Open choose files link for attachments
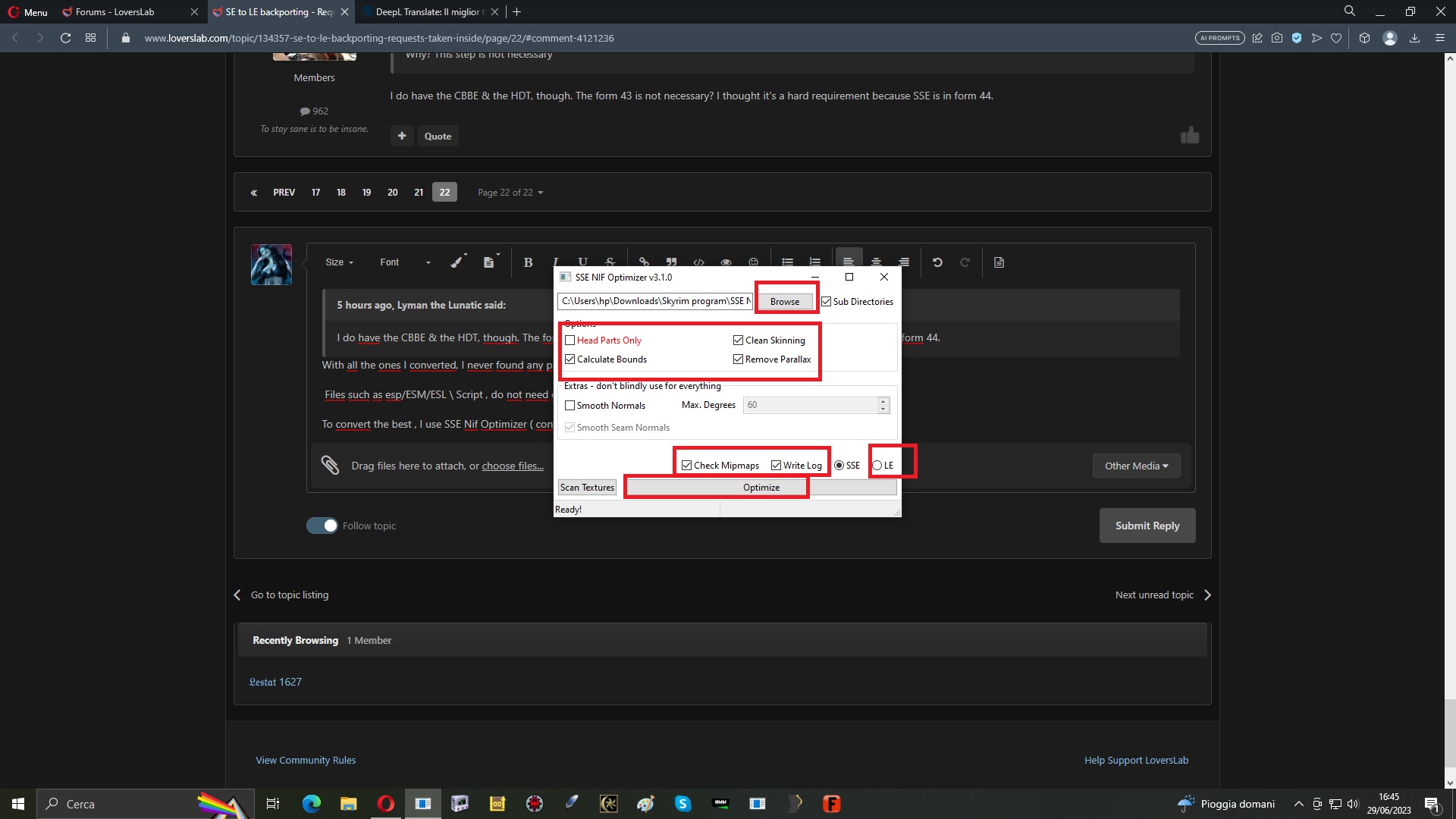 [x=513, y=466]
